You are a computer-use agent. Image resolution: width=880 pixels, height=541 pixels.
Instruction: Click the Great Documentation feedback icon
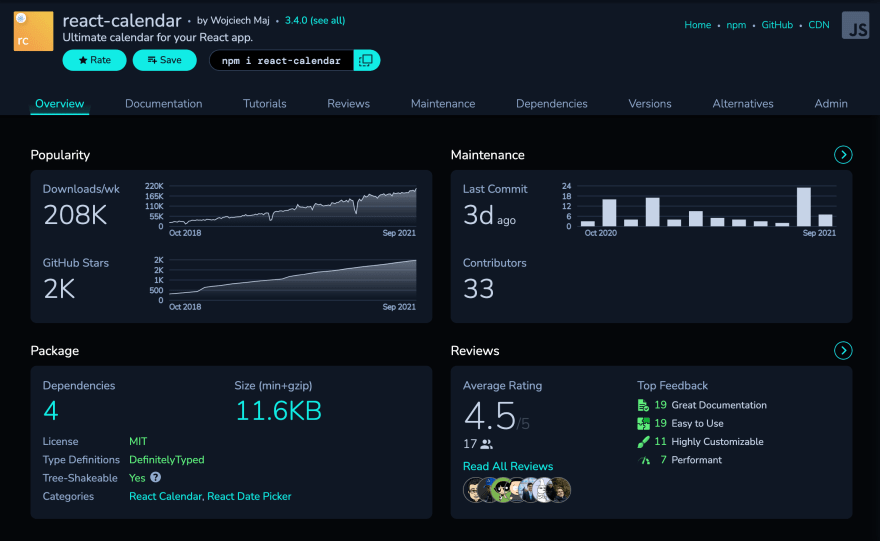[x=643, y=405]
